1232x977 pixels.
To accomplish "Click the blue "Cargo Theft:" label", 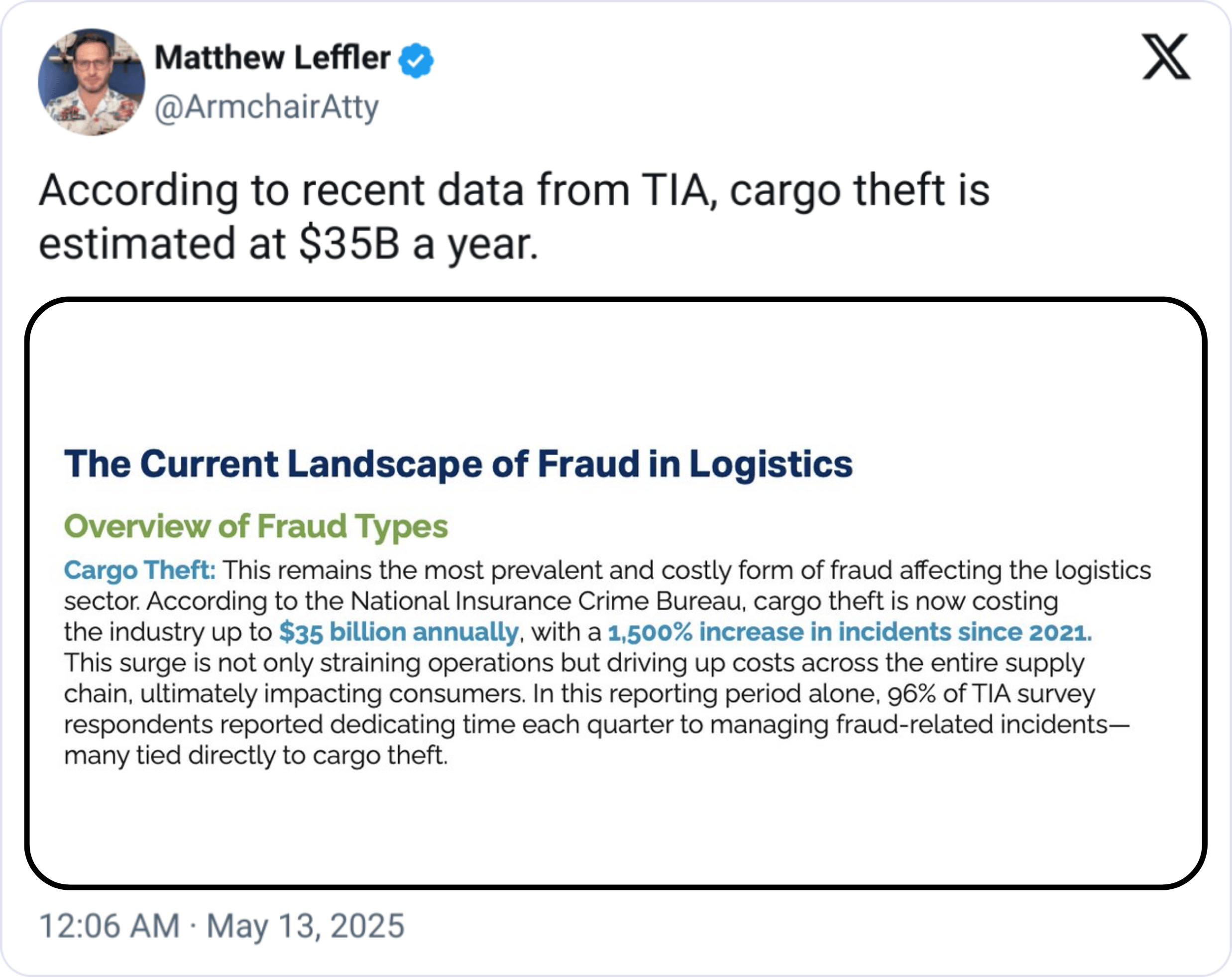I will pos(139,570).
